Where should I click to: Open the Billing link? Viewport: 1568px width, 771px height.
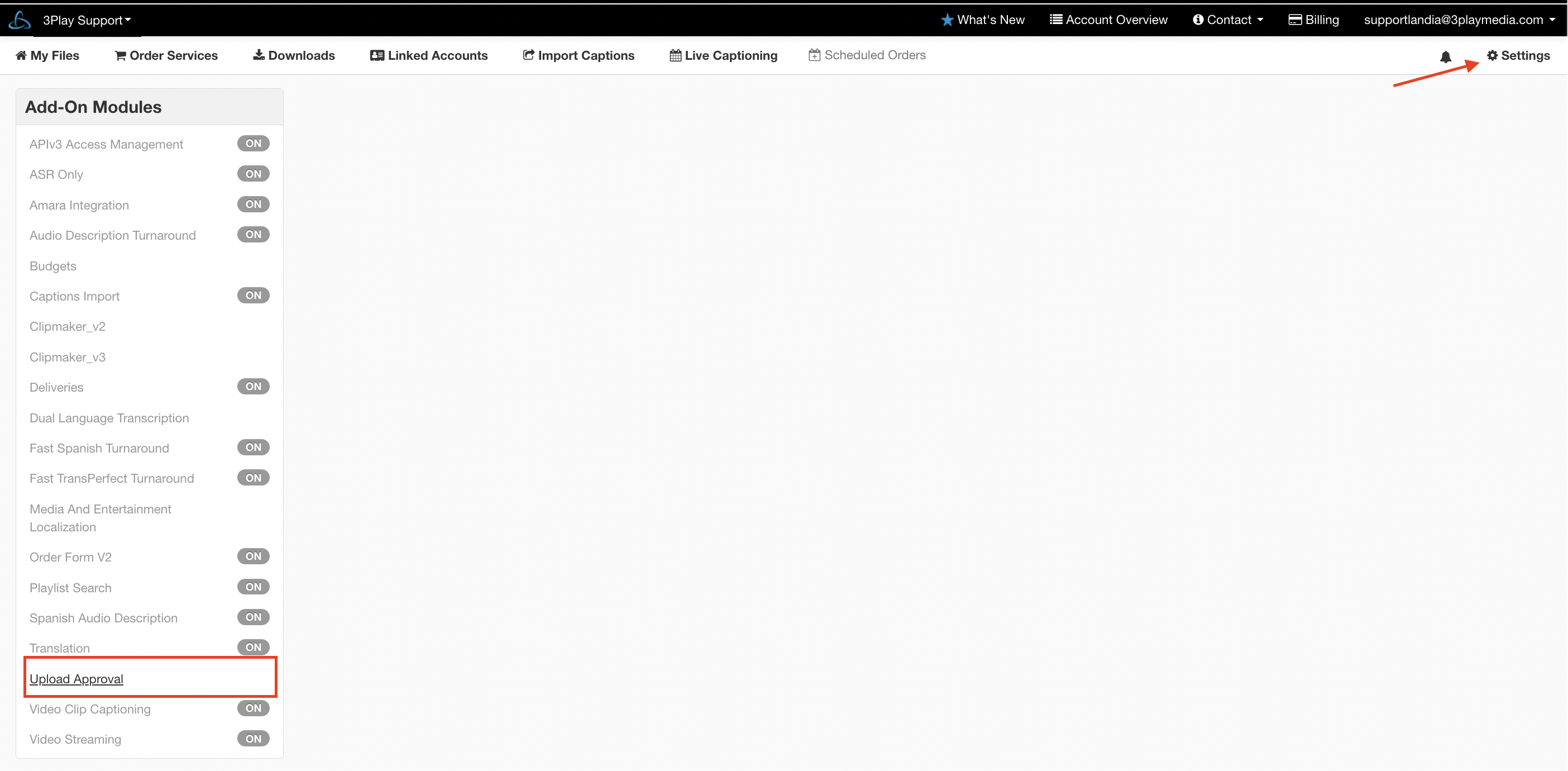1314,20
